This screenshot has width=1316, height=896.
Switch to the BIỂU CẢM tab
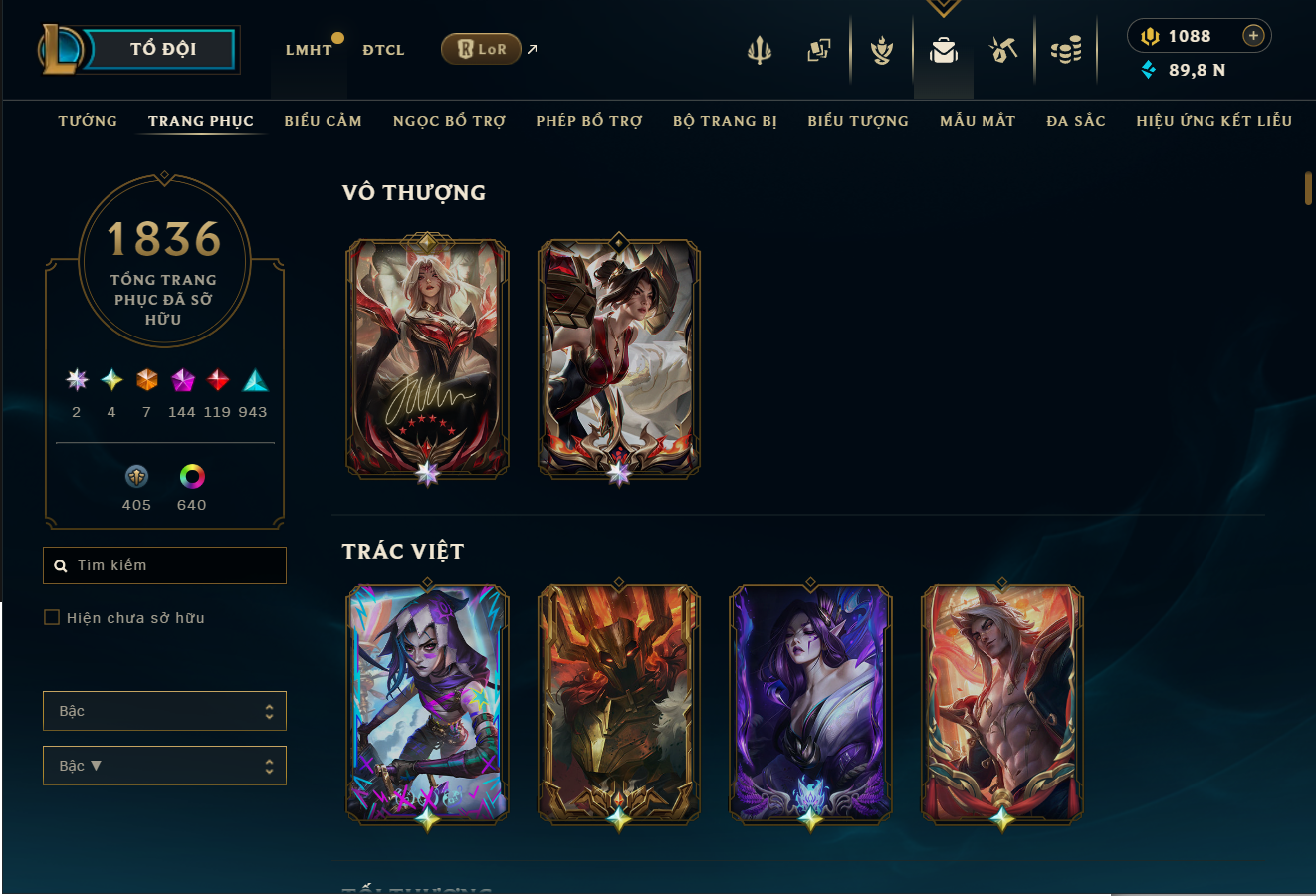[x=323, y=121]
